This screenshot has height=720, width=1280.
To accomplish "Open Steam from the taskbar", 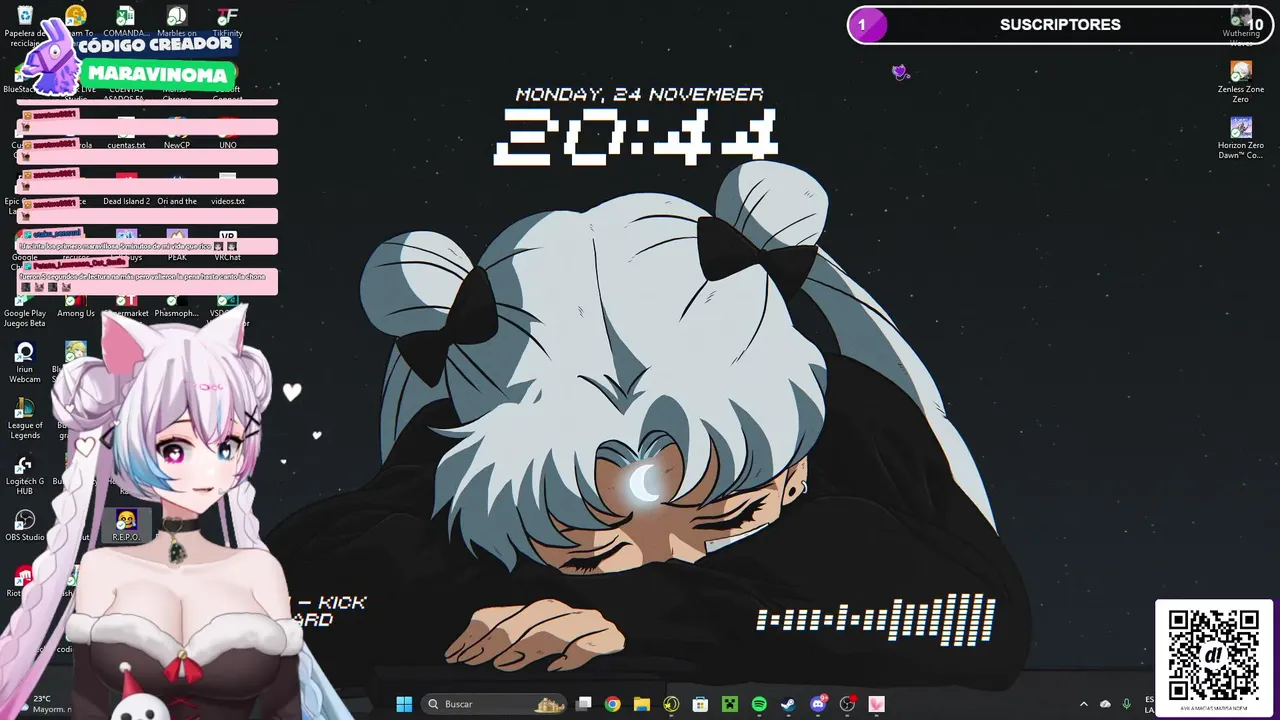I will (x=788, y=704).
